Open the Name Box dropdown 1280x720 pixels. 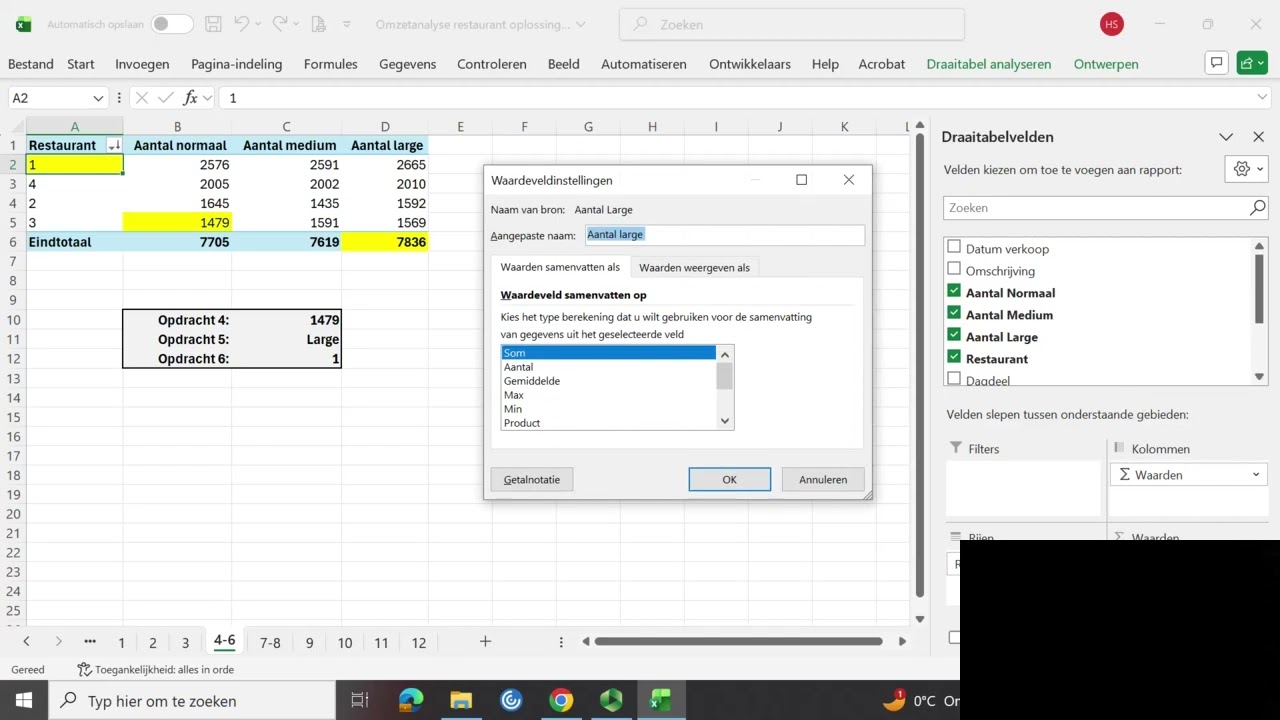point(98,98)
